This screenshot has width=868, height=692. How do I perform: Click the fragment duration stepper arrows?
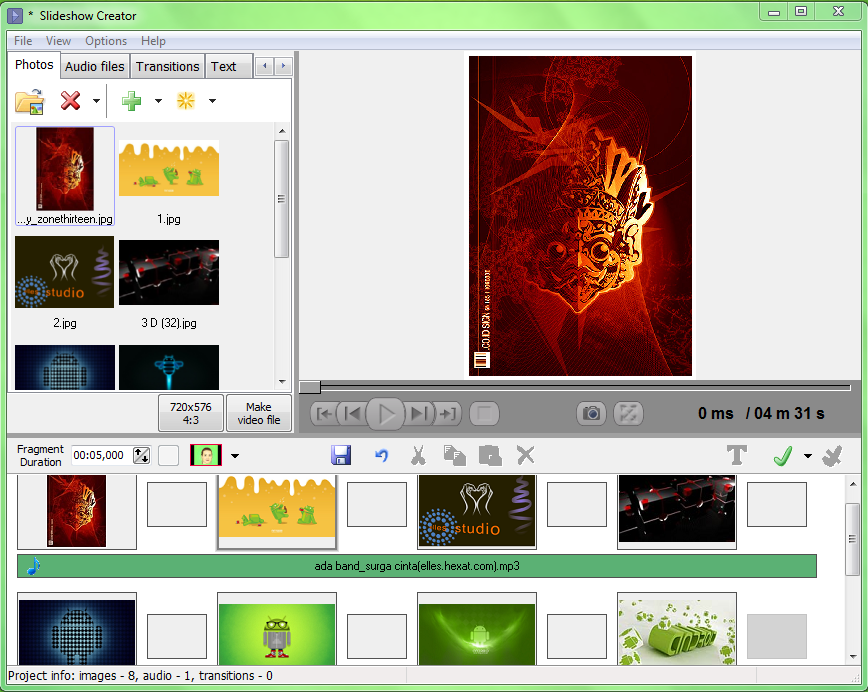tap(142, 456)
